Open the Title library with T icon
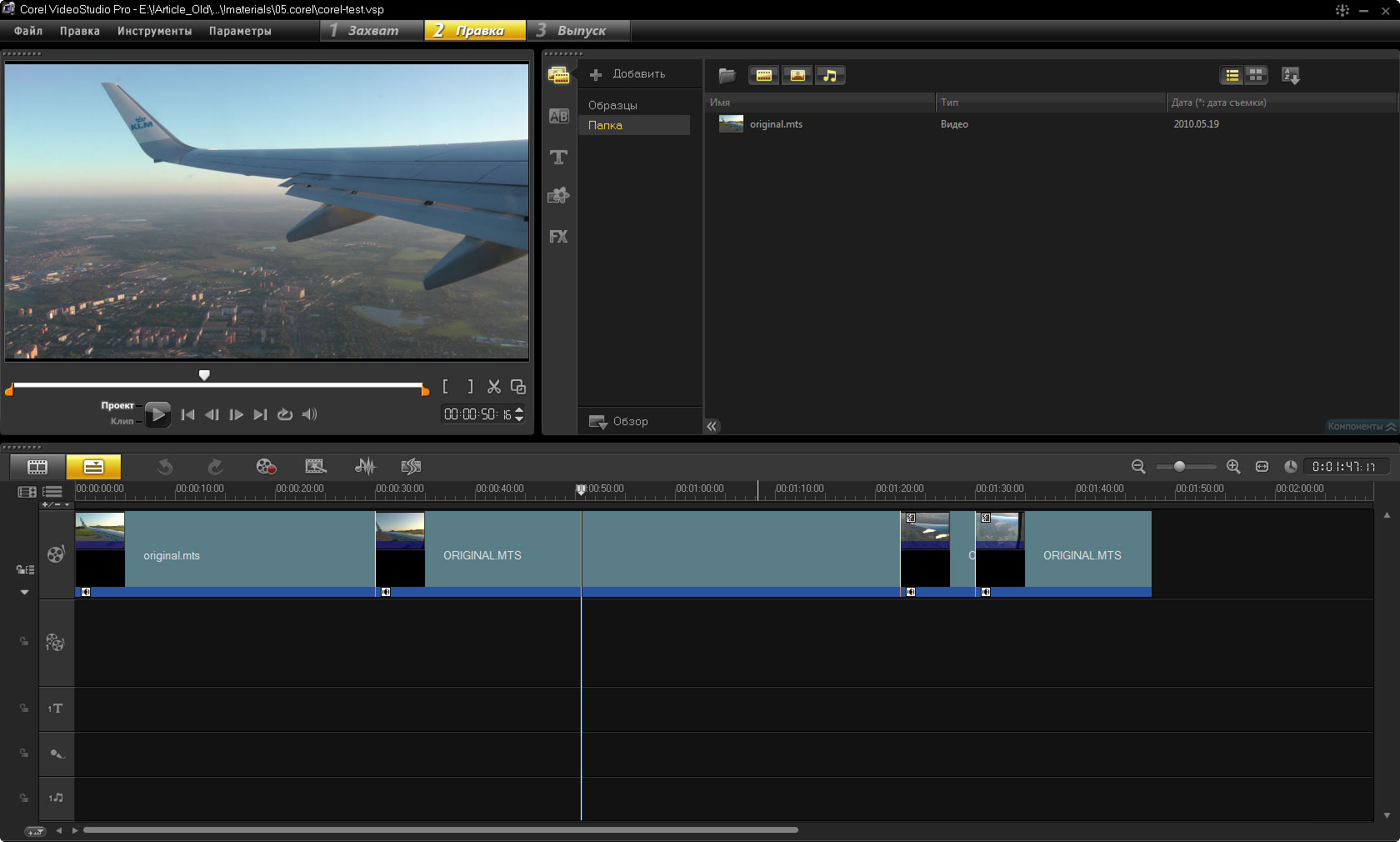The width and height of the screenshot is (1400, 842). (558, 157)
